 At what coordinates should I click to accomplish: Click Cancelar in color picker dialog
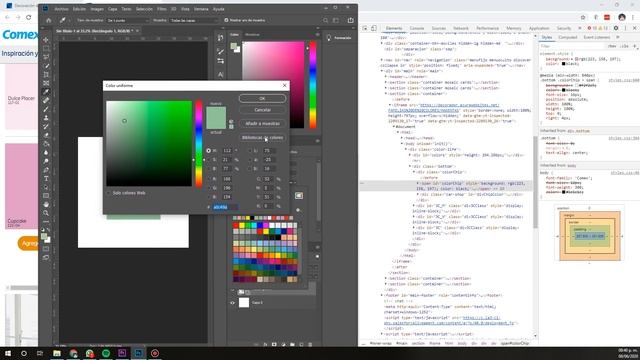pos(262,110)
